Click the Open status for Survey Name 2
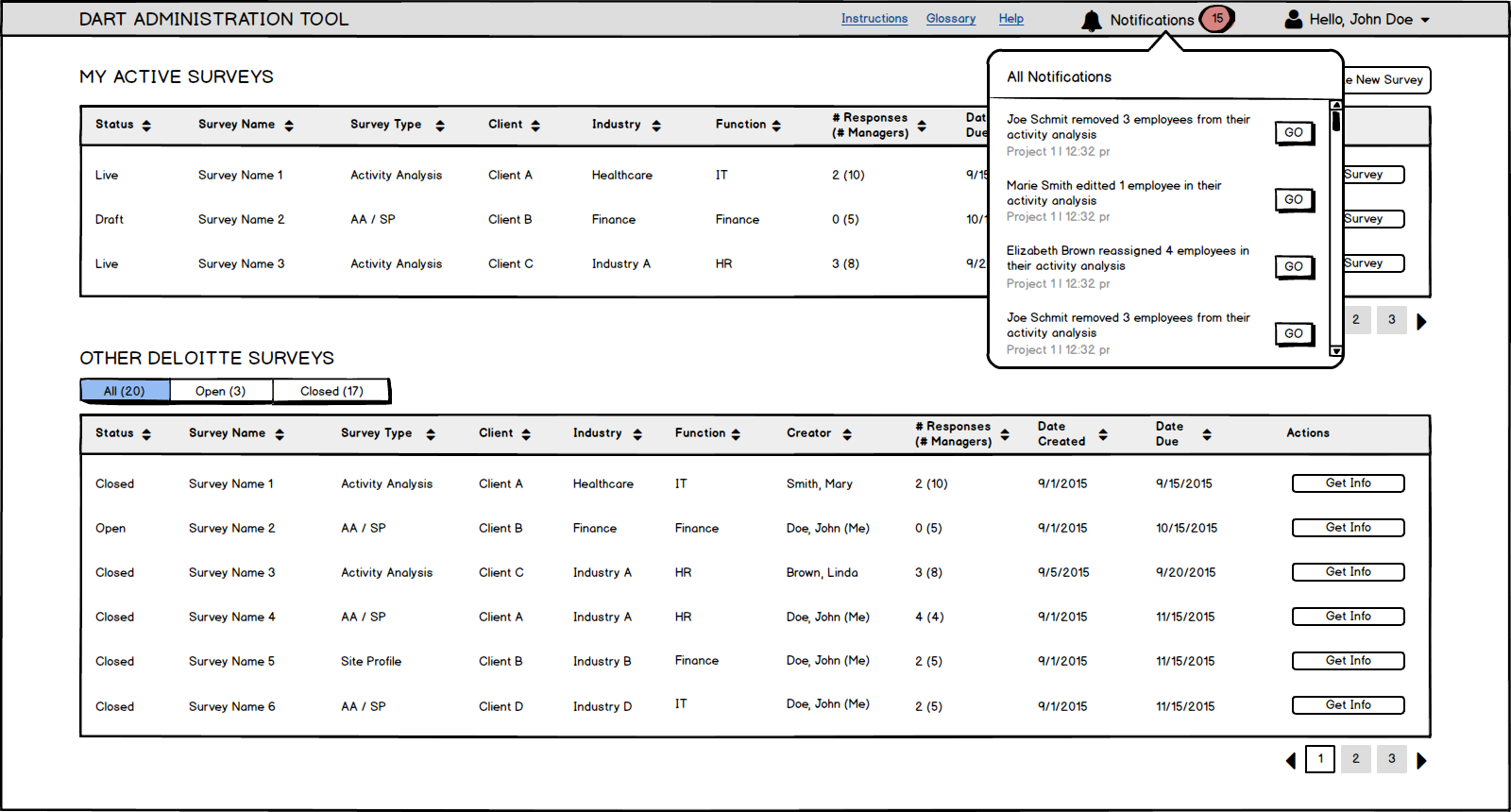This screenshot has height=812, width=1511. point(110,529)
